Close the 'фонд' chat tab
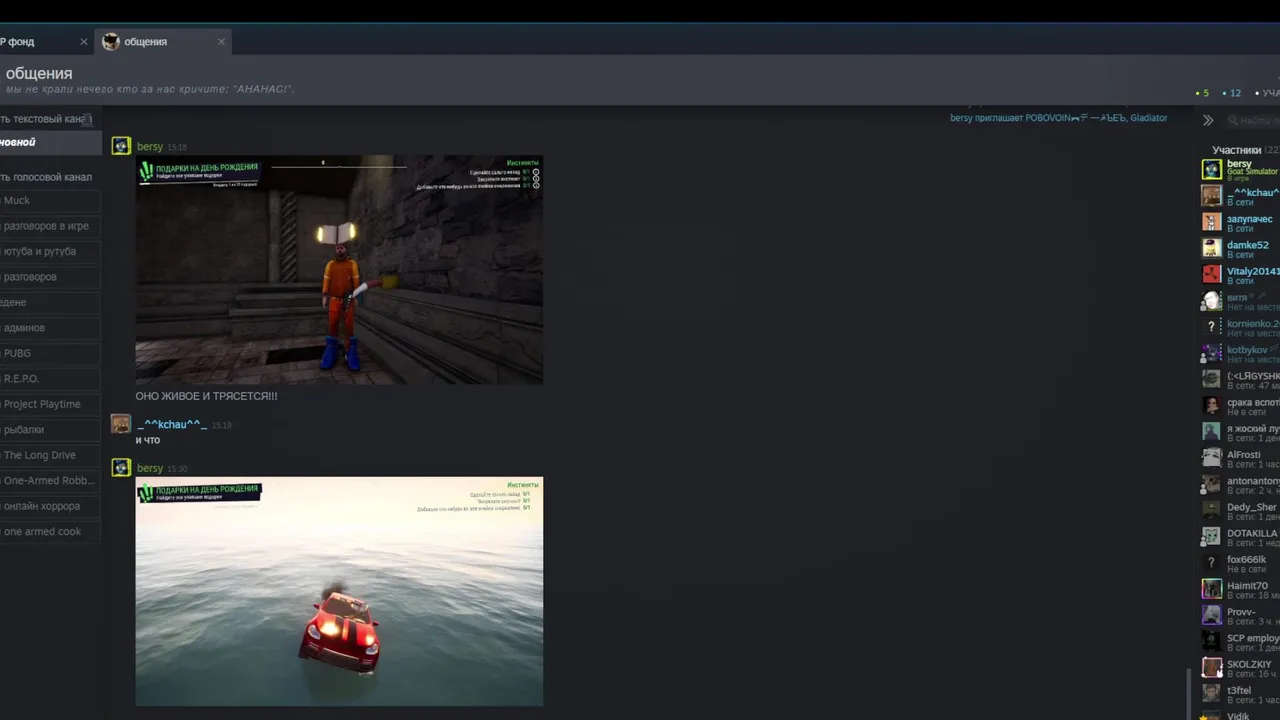 coord(83,42)
